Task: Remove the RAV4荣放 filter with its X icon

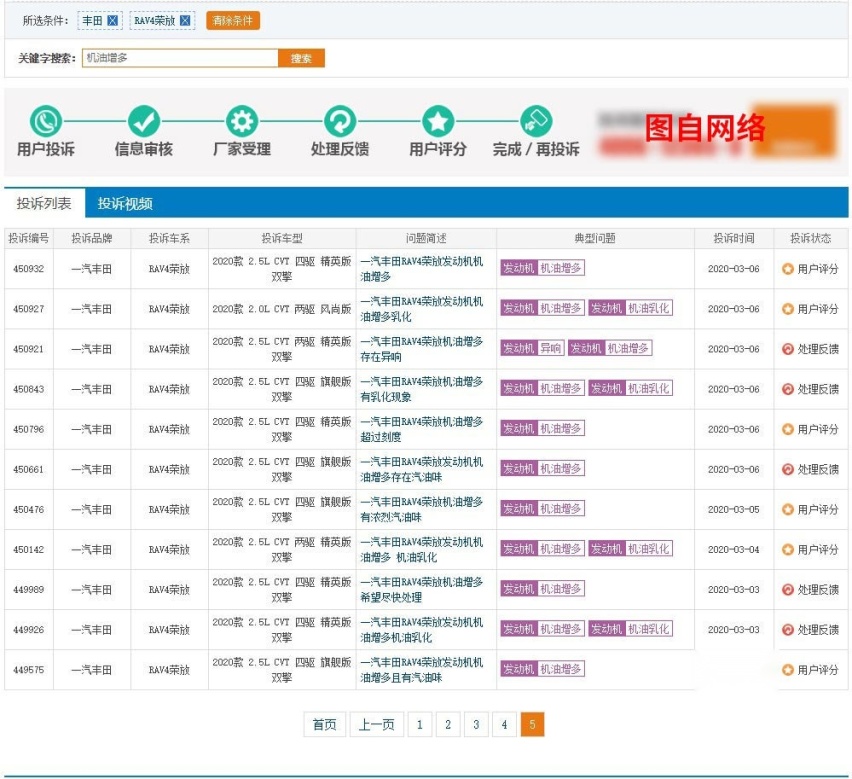Action: click(185, 21)
